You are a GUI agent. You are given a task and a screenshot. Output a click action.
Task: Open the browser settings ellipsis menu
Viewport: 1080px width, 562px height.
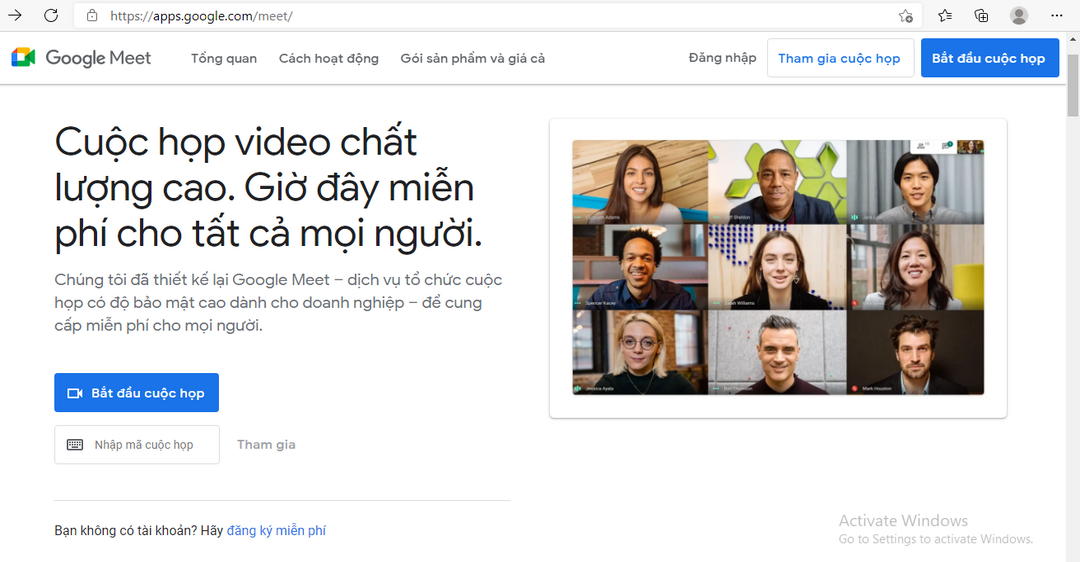(1057, 15)
